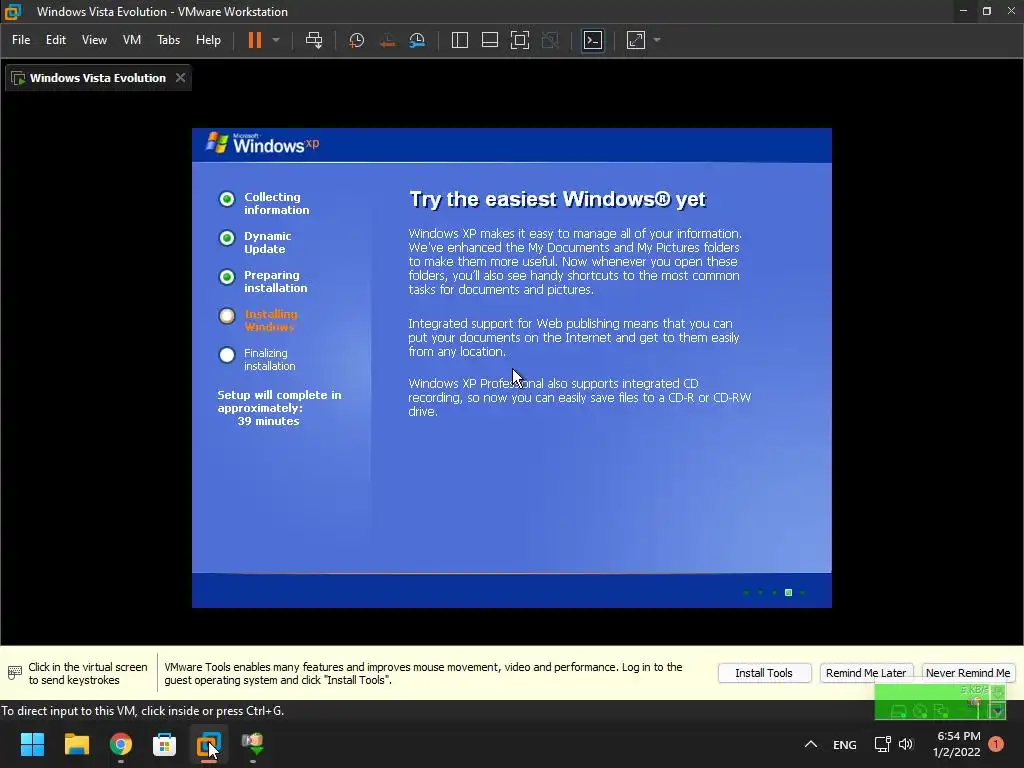Take a snapshot of this VM
The height and width of the screenshot is (768, 1024).
(357, 40)
